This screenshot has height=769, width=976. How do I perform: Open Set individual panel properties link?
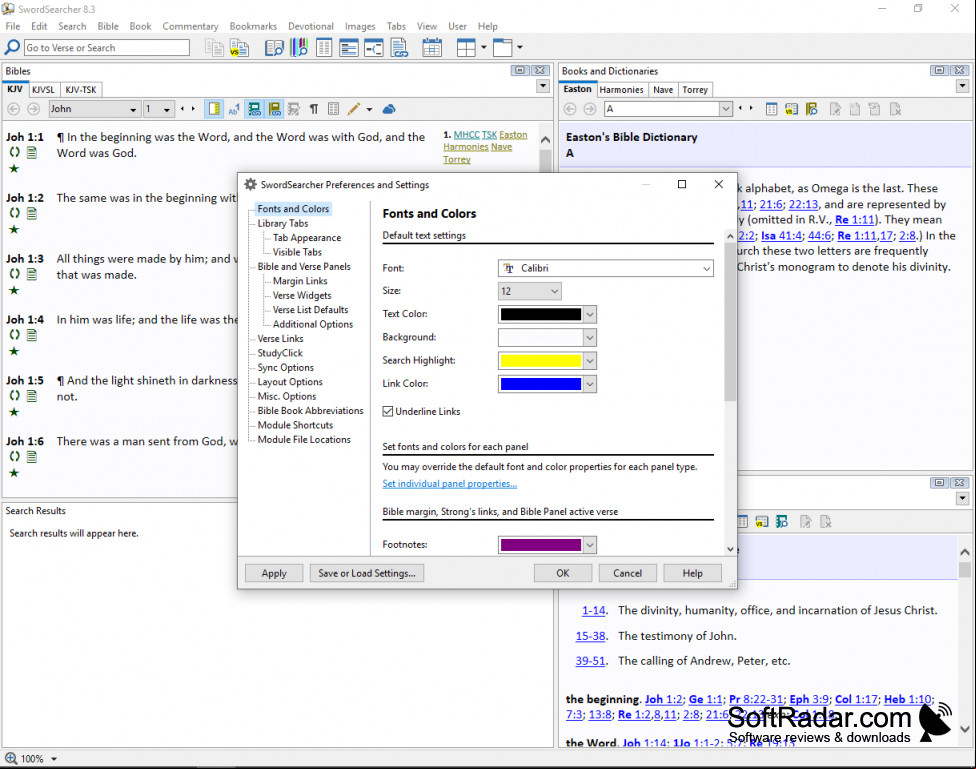point(449,484)
